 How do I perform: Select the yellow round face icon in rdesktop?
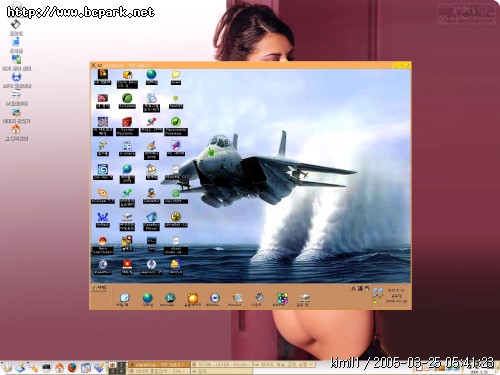176,217
